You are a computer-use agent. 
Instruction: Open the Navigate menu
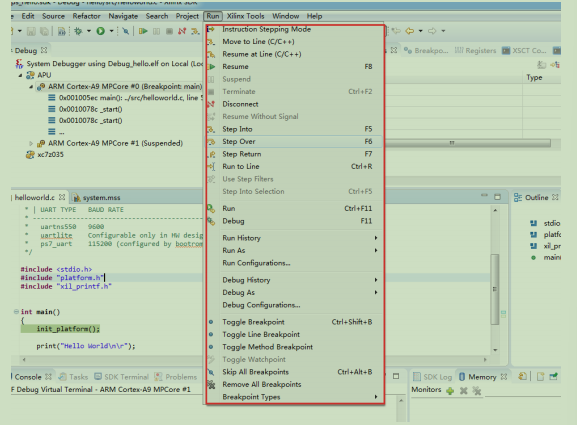pyautogui.click(x=123, y=16)
